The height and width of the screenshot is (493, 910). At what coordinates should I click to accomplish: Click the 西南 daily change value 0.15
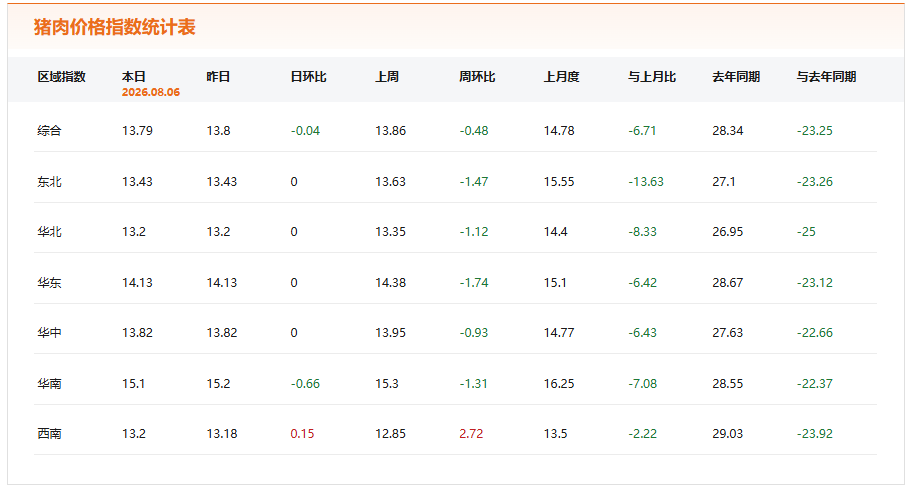pyautogui.click(x=302, y=434)
